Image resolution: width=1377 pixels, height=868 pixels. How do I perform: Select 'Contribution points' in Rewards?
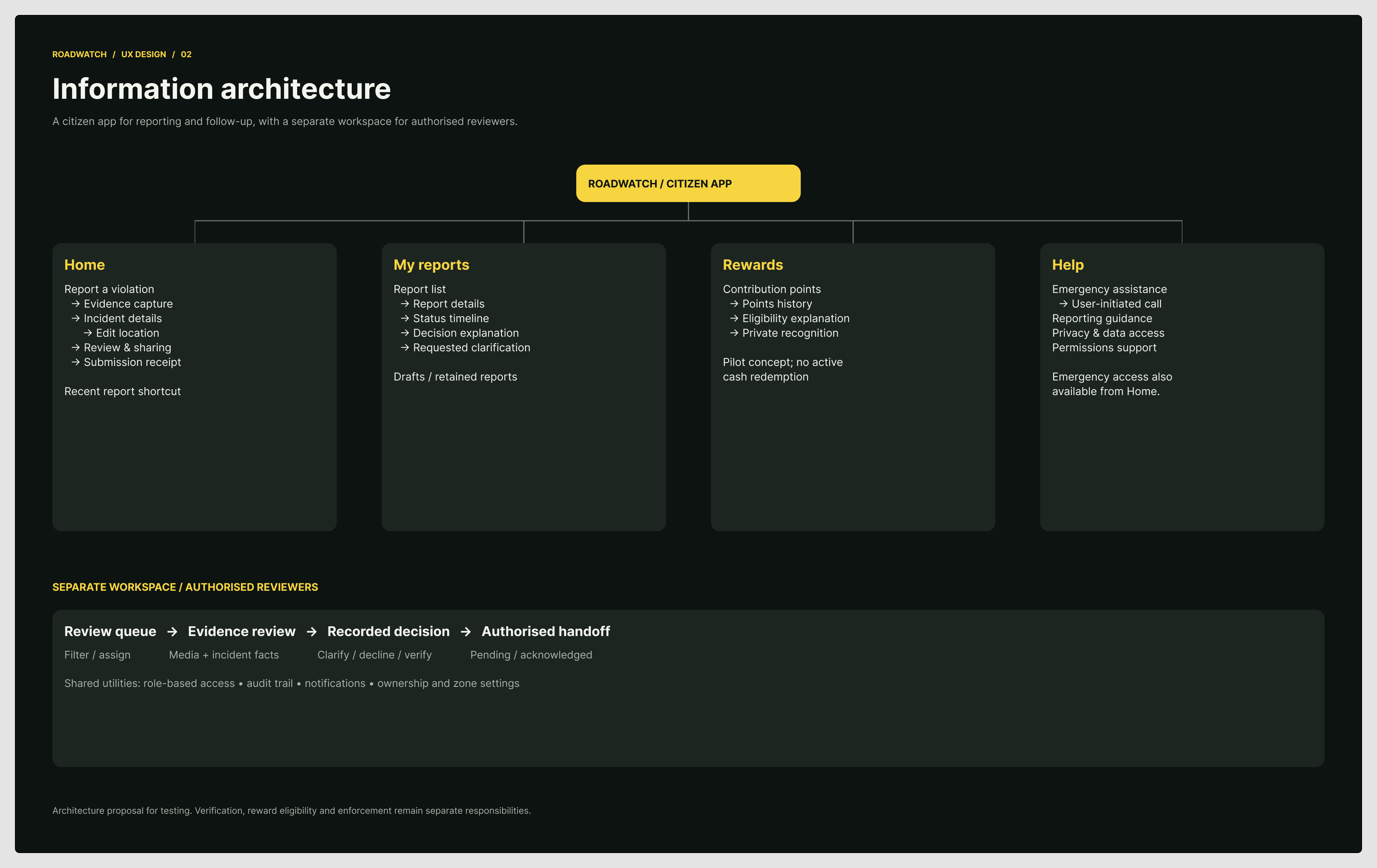click(x=772, y=289)
